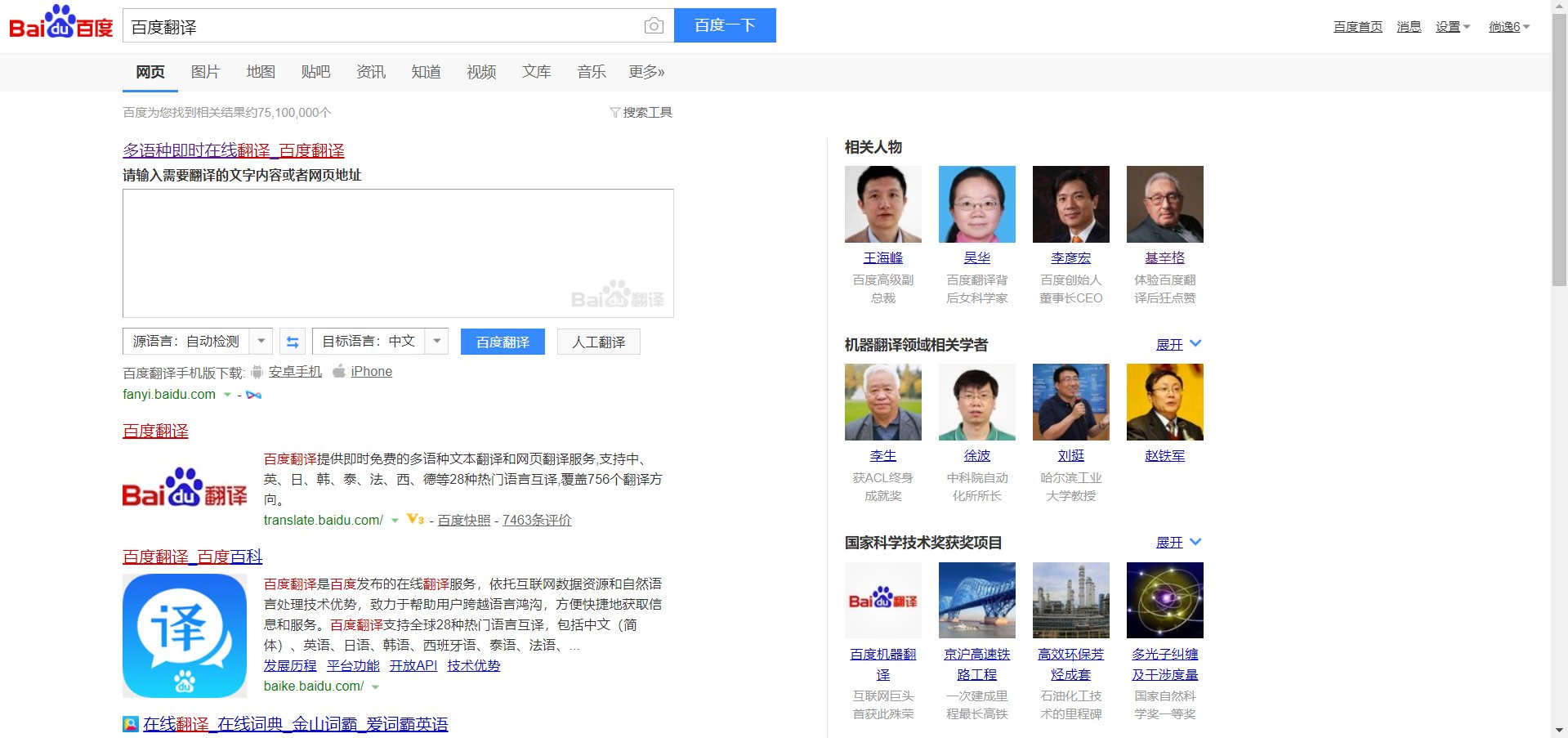Viewport: 1568px width, 738px height.
Task: Click the camera icon for image search
Action: (653, 25)
